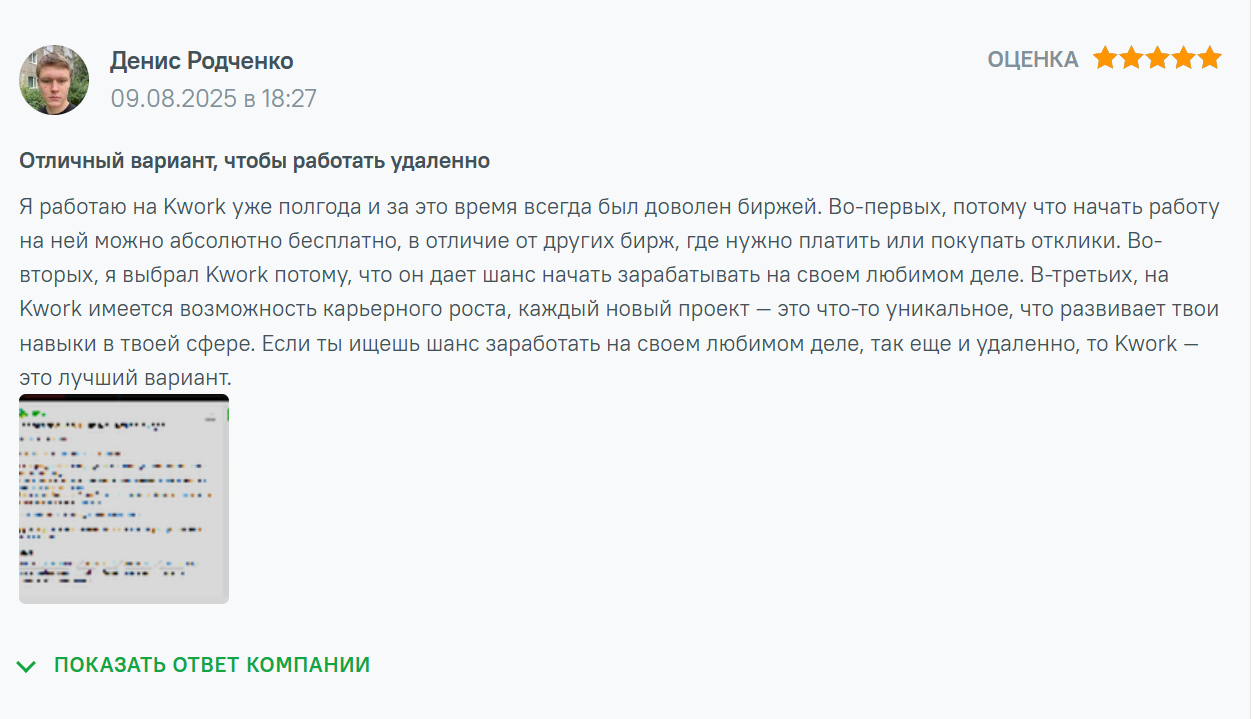This screenshot has height=719, width=1257.
Task: Expand ПОКАЗАТЬ ОТВЕТ КОМПАНИИ
Action: [212, 665]
